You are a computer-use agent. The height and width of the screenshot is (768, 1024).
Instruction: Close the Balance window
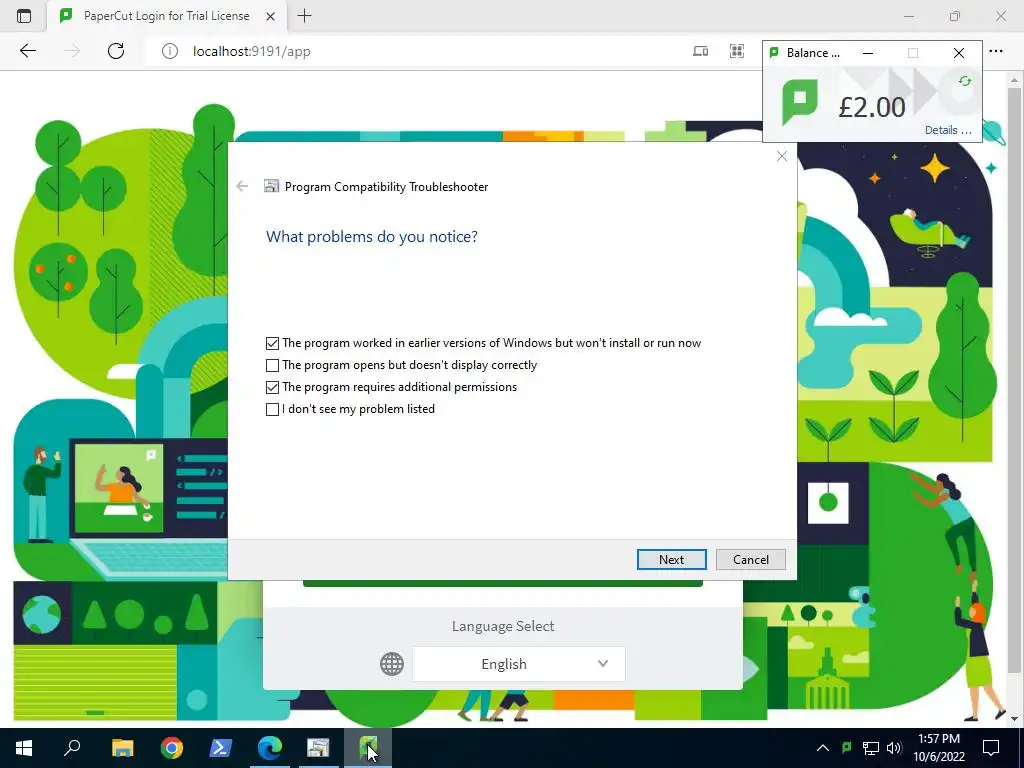pyautogui.click(x=959, y=53)
